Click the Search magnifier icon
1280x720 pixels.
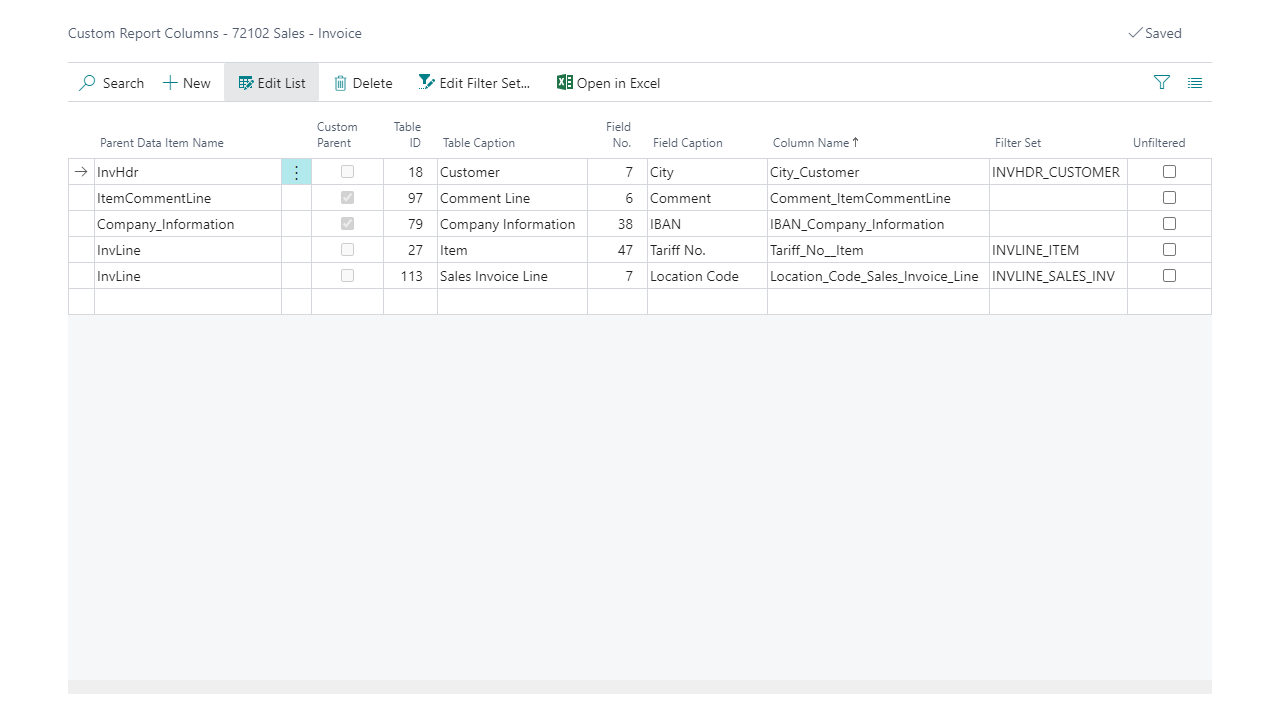point(88,83)
